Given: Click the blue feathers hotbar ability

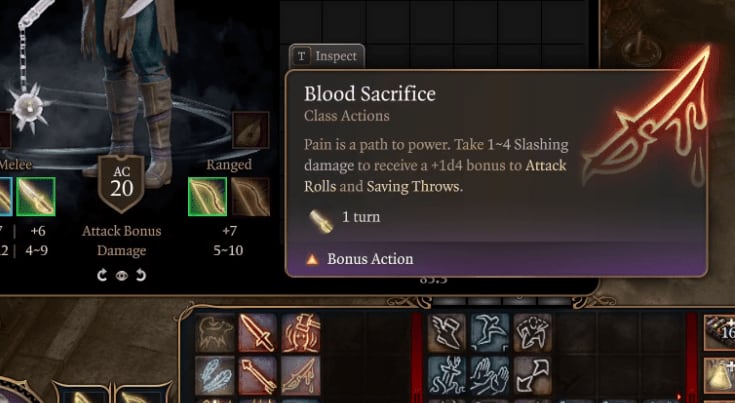Looking at the screenshot, I should [x=215, y=375].
